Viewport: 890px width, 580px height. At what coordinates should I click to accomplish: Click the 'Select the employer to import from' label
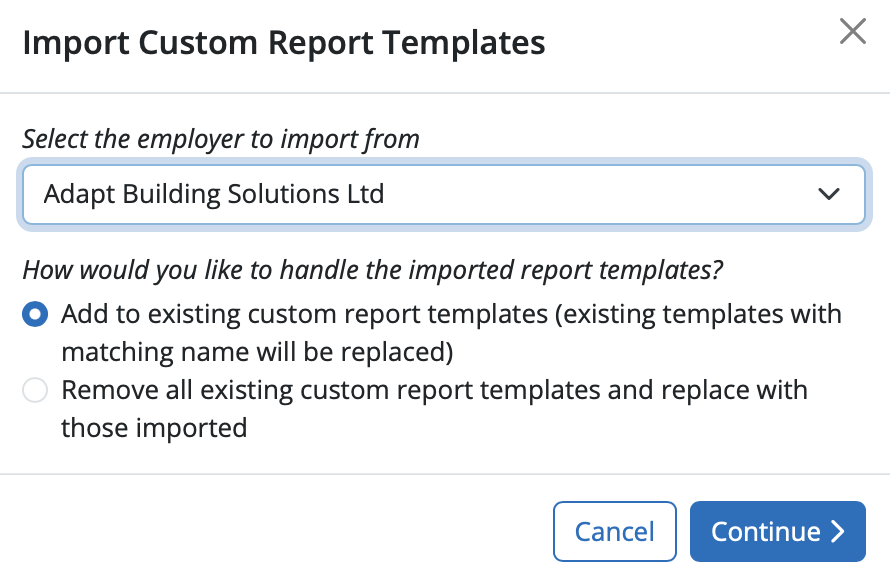point(221,138)
